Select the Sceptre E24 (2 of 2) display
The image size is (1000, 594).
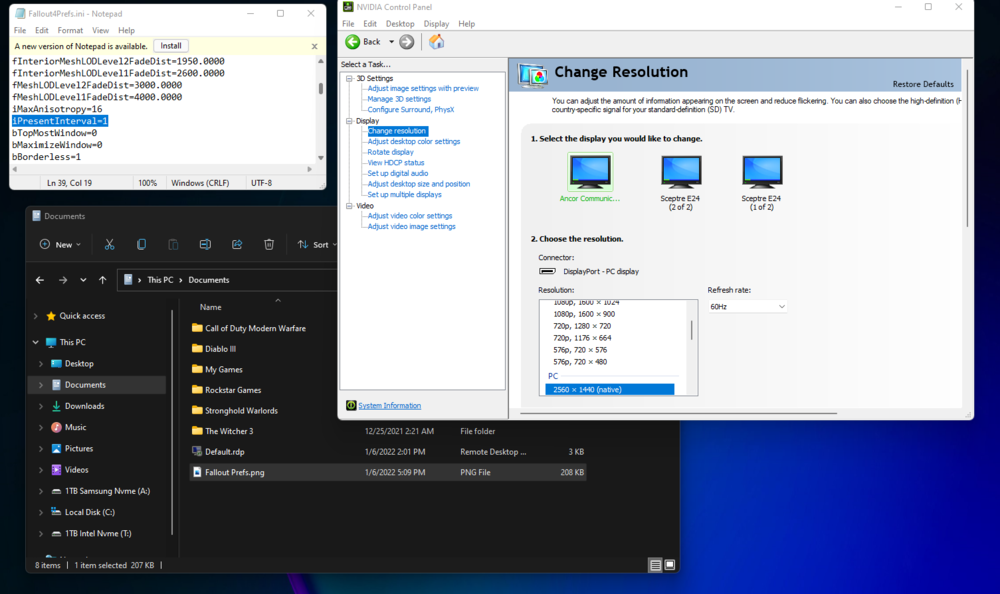(x=681, y=173)
